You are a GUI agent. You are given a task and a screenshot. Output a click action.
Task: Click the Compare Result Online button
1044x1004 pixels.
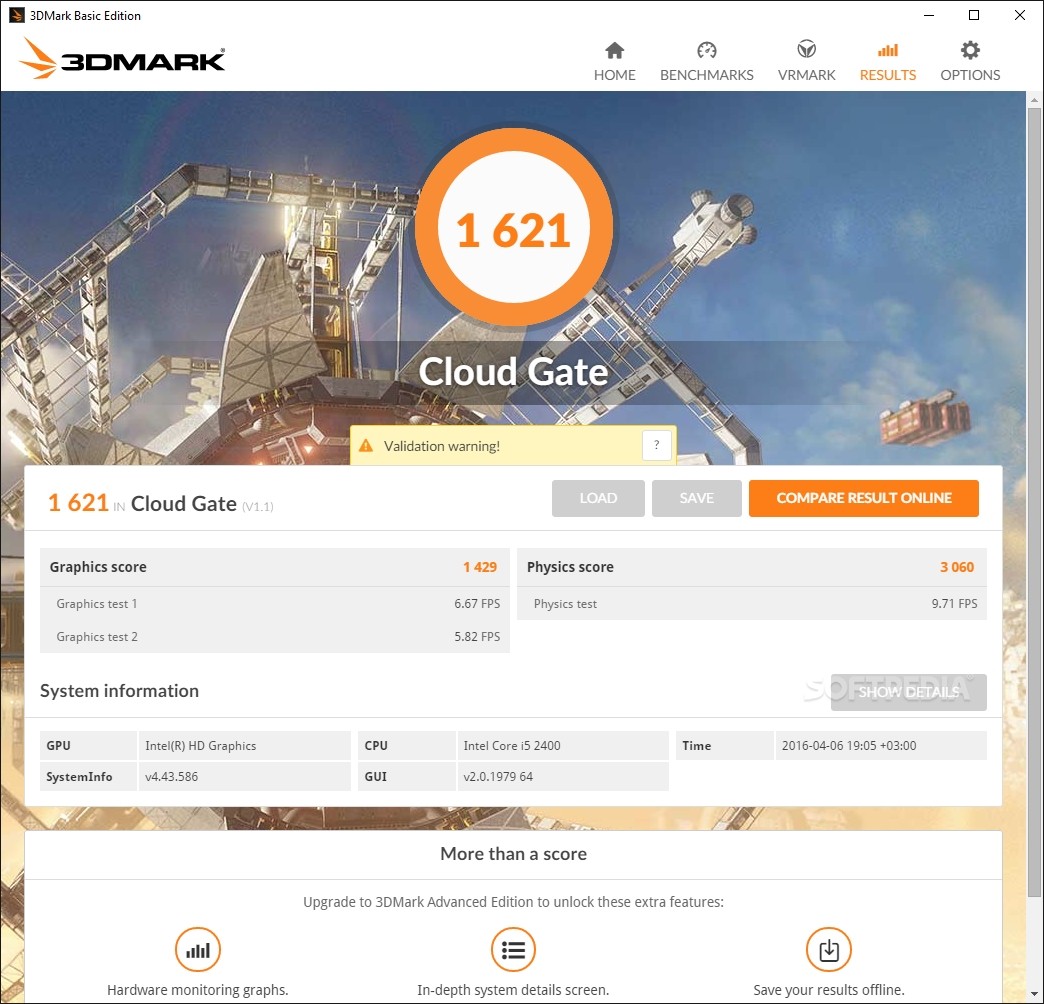863,498
